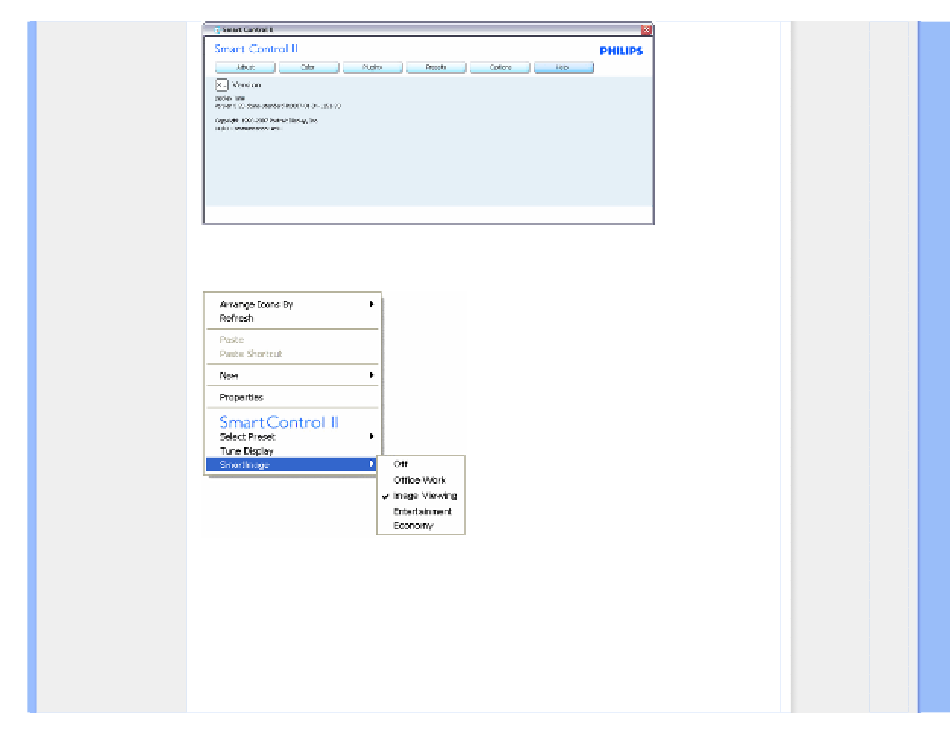Click the SmartControl II logo in menu

(x=279, y=422)
